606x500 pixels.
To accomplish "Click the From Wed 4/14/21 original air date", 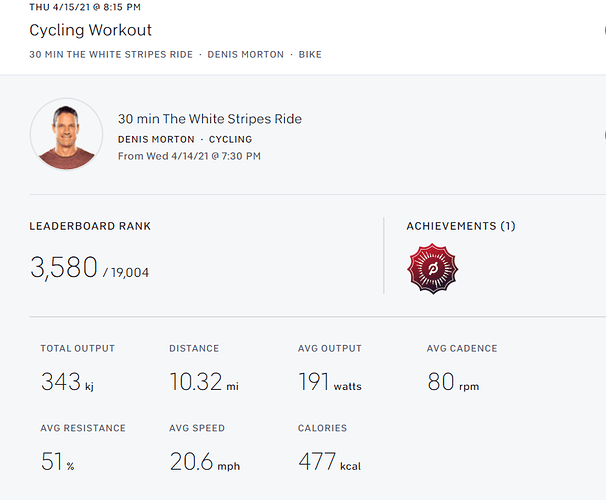I will (188, 155).
